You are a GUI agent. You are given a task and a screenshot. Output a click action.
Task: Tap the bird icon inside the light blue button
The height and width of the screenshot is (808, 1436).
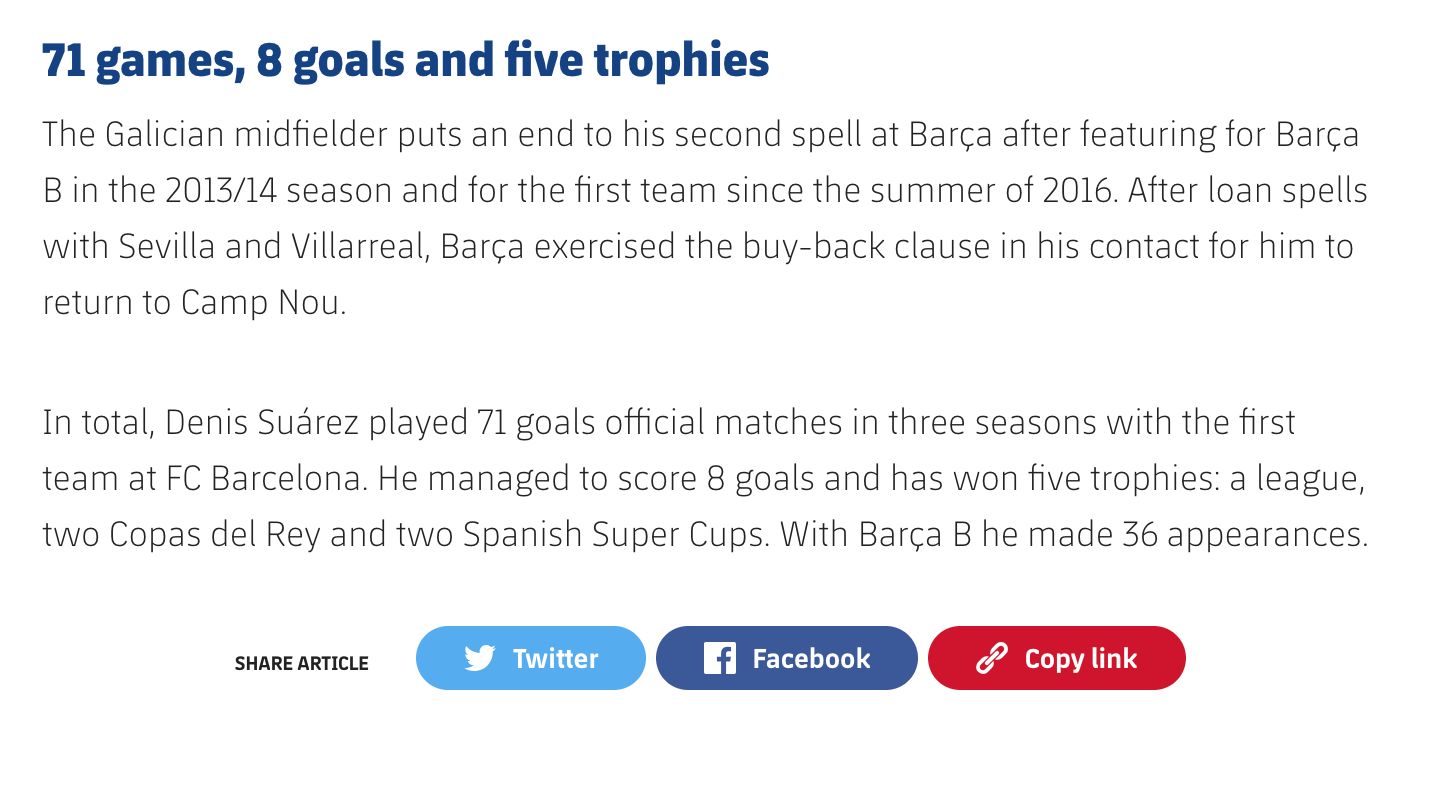[481, 658]
